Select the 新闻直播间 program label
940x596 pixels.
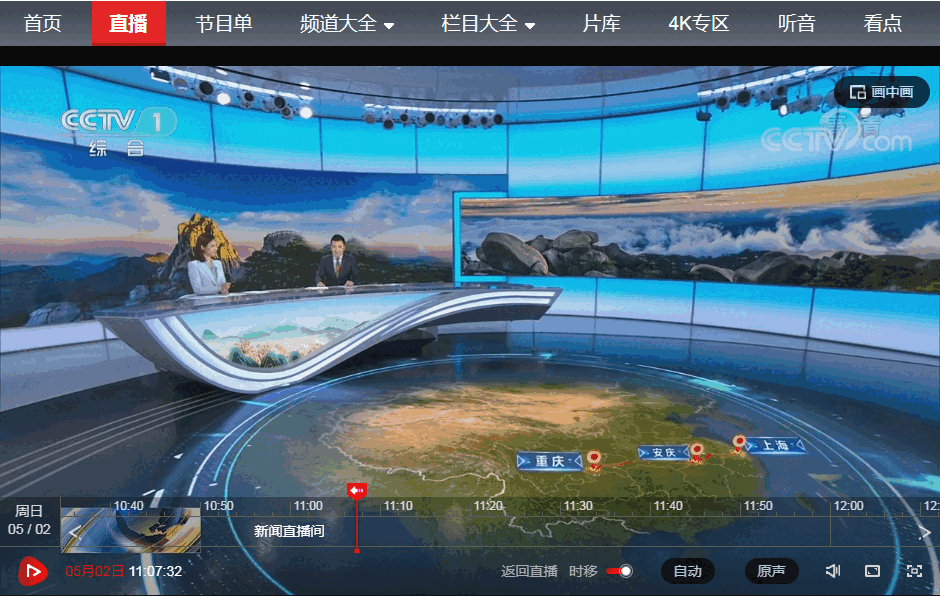[291, 531]
